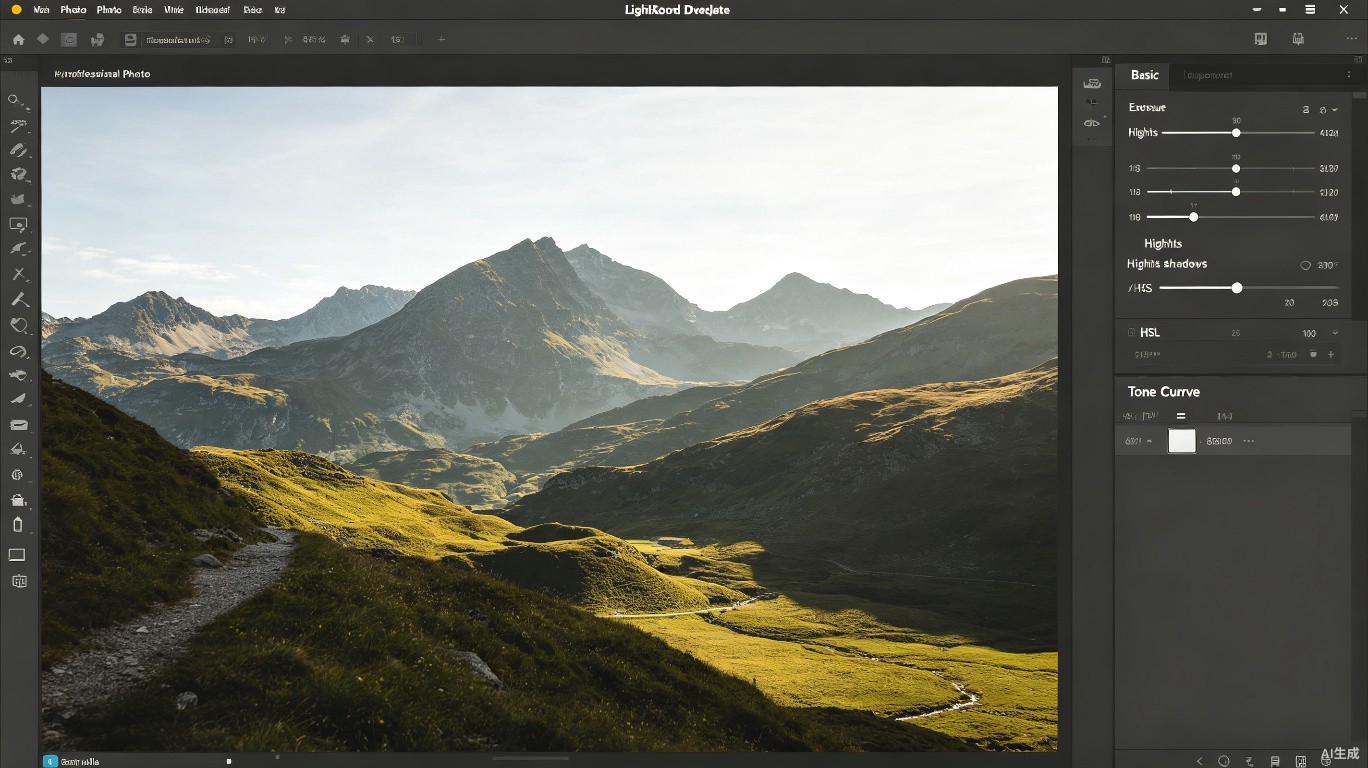Select the hammer-shaped tool in left toolbar

click(19, 299)
